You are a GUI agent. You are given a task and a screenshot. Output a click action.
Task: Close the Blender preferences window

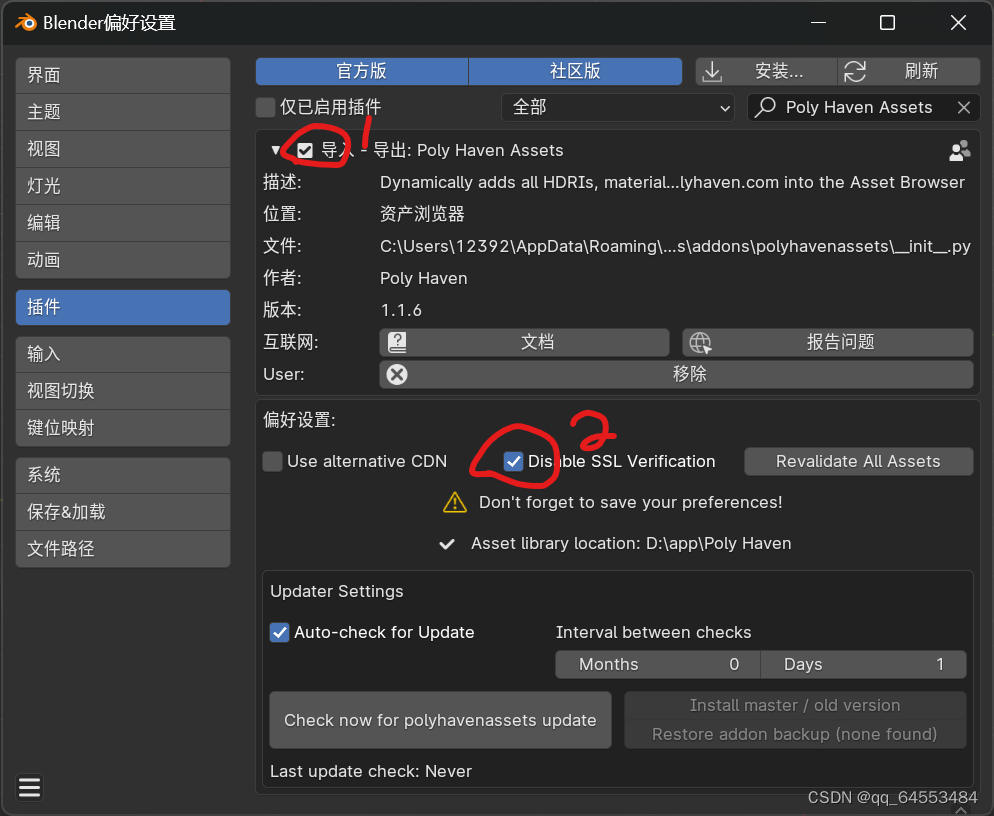tap(958, 23)
